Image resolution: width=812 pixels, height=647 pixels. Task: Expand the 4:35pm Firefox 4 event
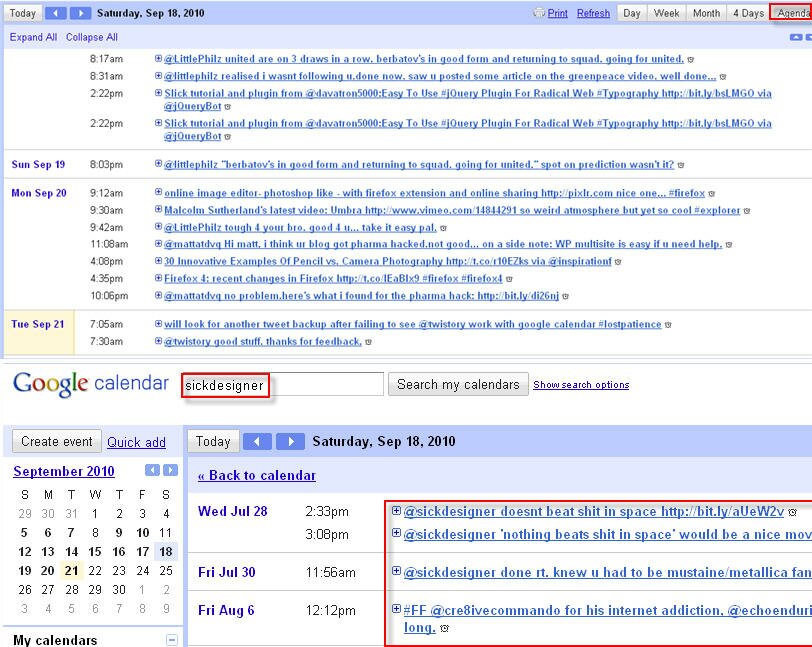tap(158, 278)
